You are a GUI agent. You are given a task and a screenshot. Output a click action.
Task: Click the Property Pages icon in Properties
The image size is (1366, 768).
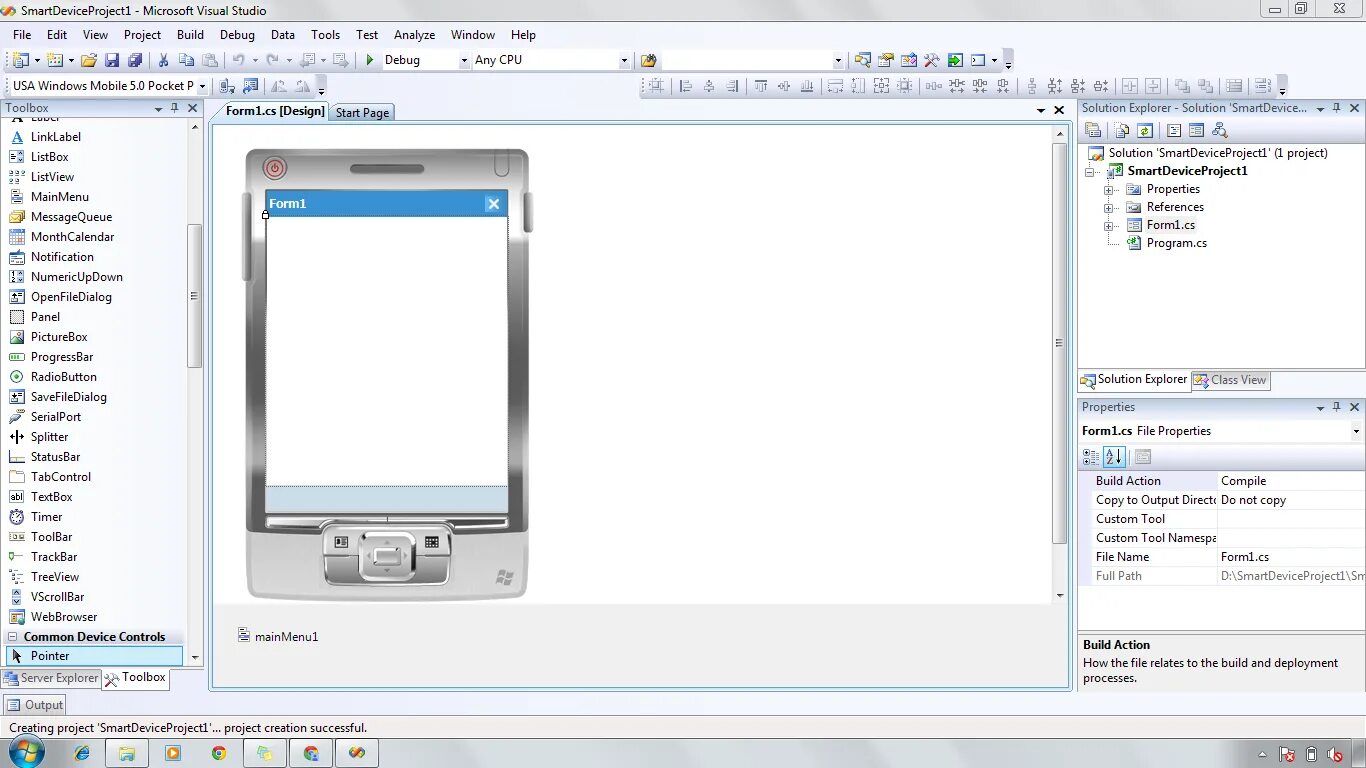pos(1143,457)
